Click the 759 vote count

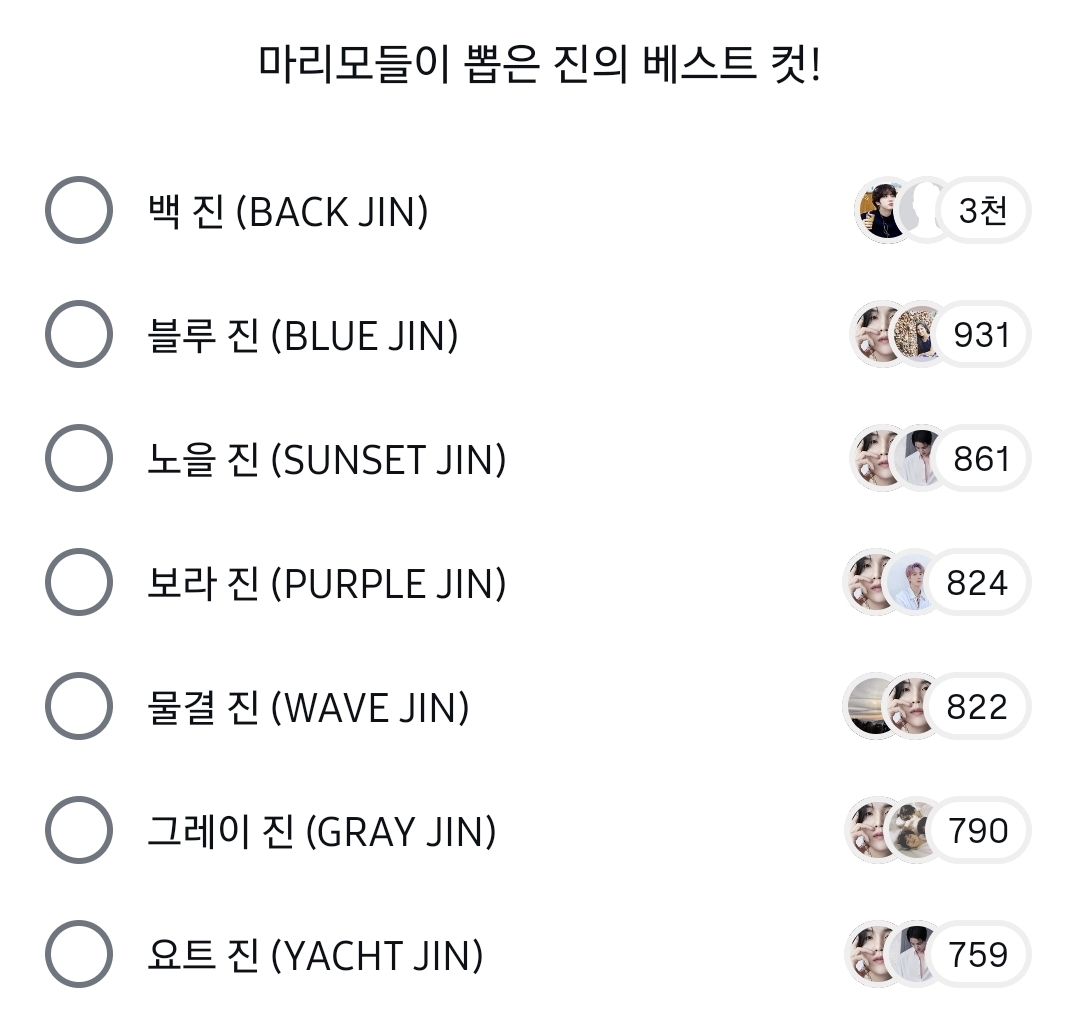point(977,955)
